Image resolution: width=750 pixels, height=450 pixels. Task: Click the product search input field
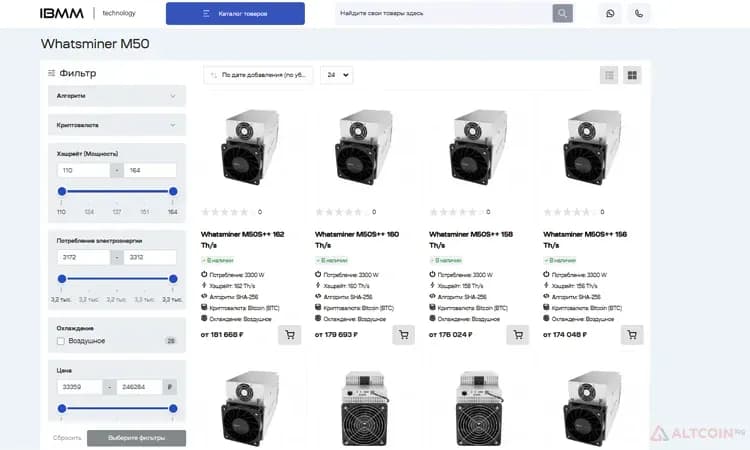point(443,13)
